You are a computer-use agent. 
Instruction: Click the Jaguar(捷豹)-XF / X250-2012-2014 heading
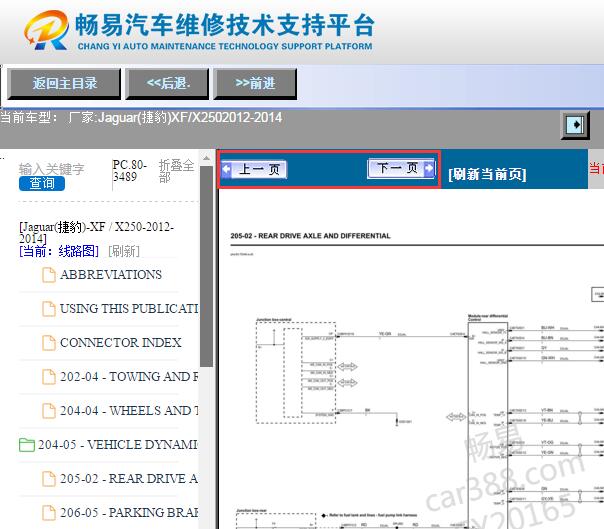[x=96, y=233]
